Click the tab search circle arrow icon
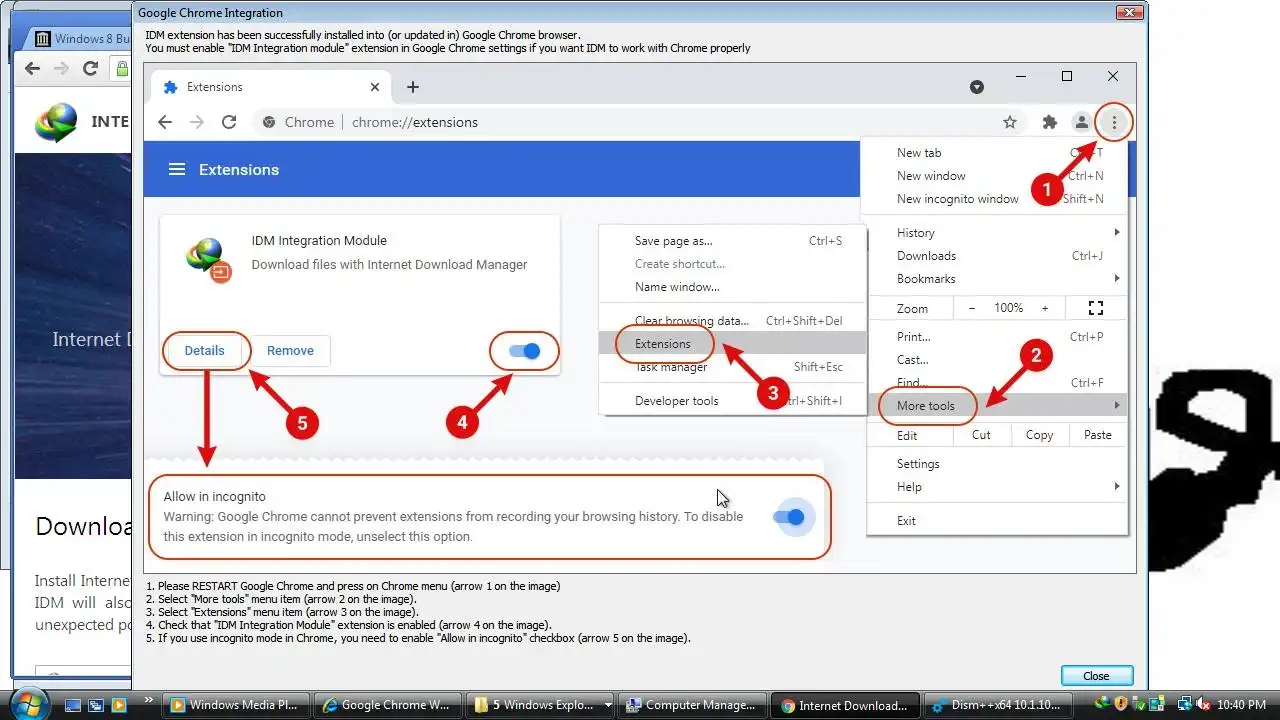Viewport: 1280px width, 720px height. pyautogui.click(x=977, y=87)
